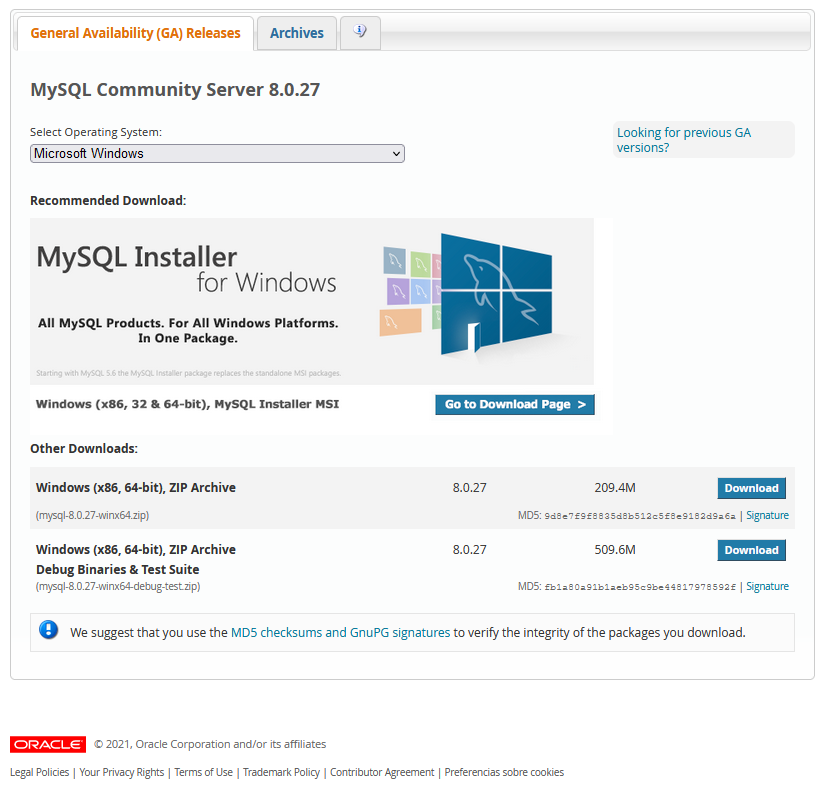Open Legal Policies footer link
The height and width of the screenshot is (791, 821).
39,772
